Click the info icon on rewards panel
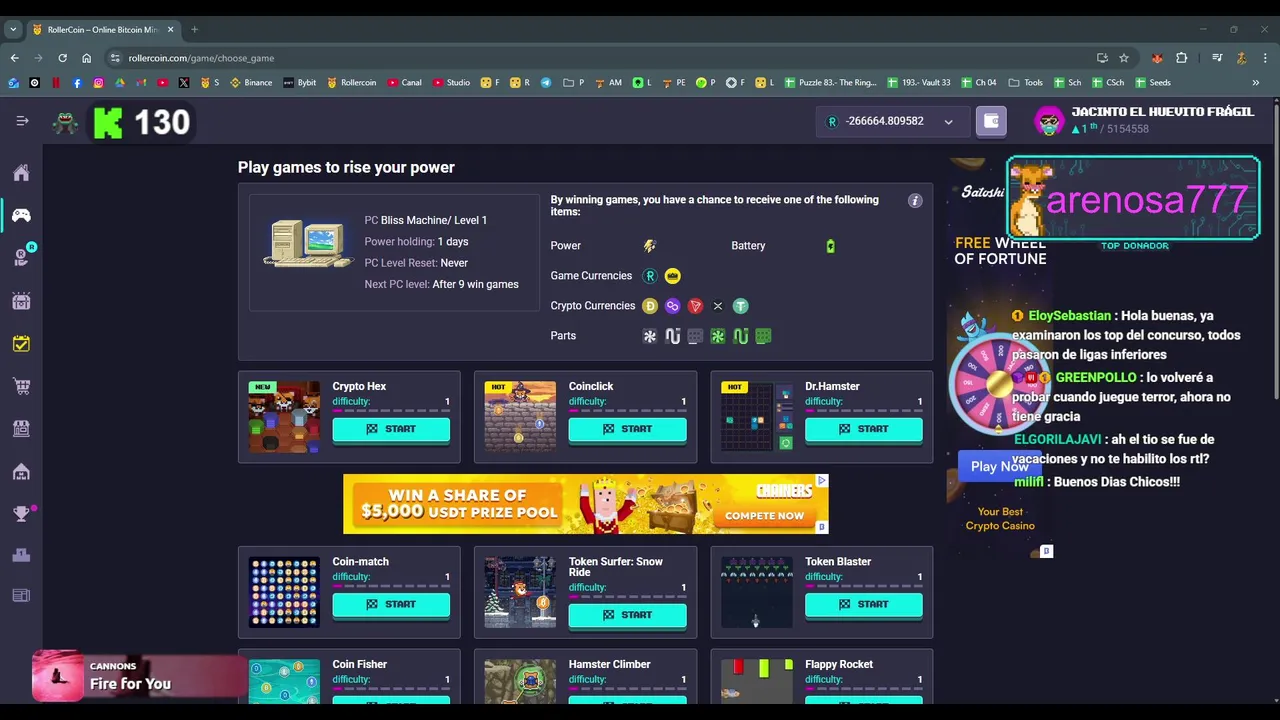The width and height of the screenshot is (1280, 720). click(914, 200)
